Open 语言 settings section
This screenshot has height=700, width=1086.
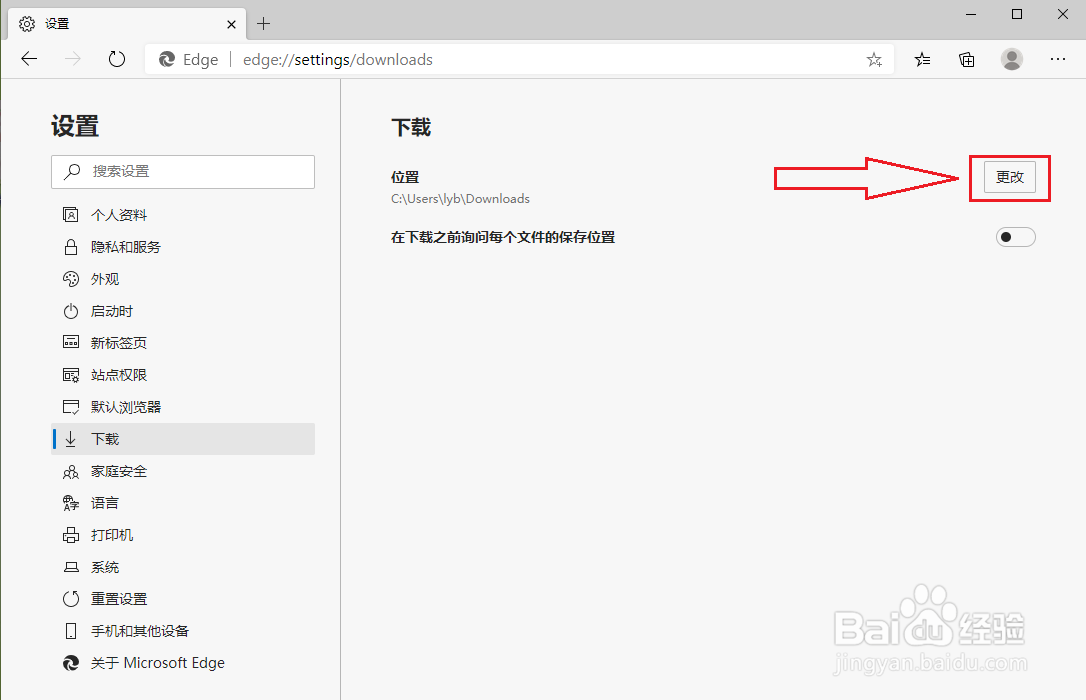tap(183, 503)
